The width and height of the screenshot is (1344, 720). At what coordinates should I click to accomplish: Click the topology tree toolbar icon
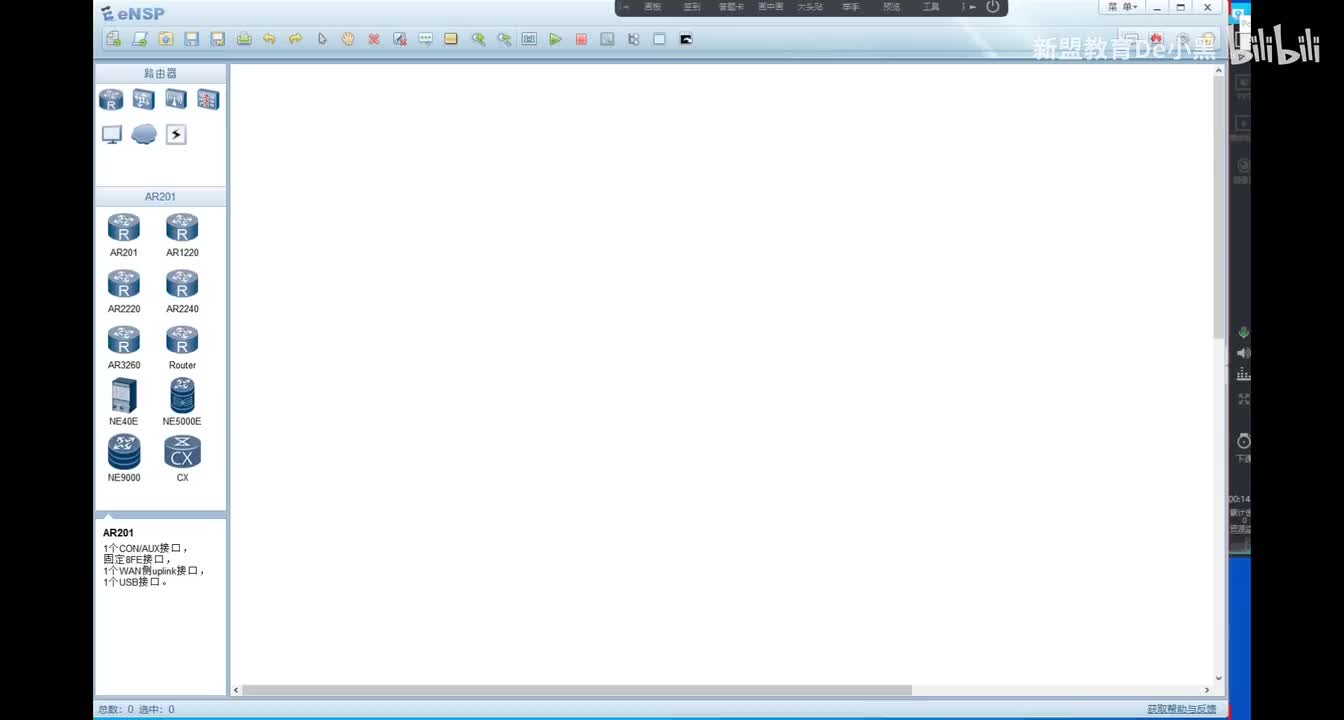click(x=633, y=39)
